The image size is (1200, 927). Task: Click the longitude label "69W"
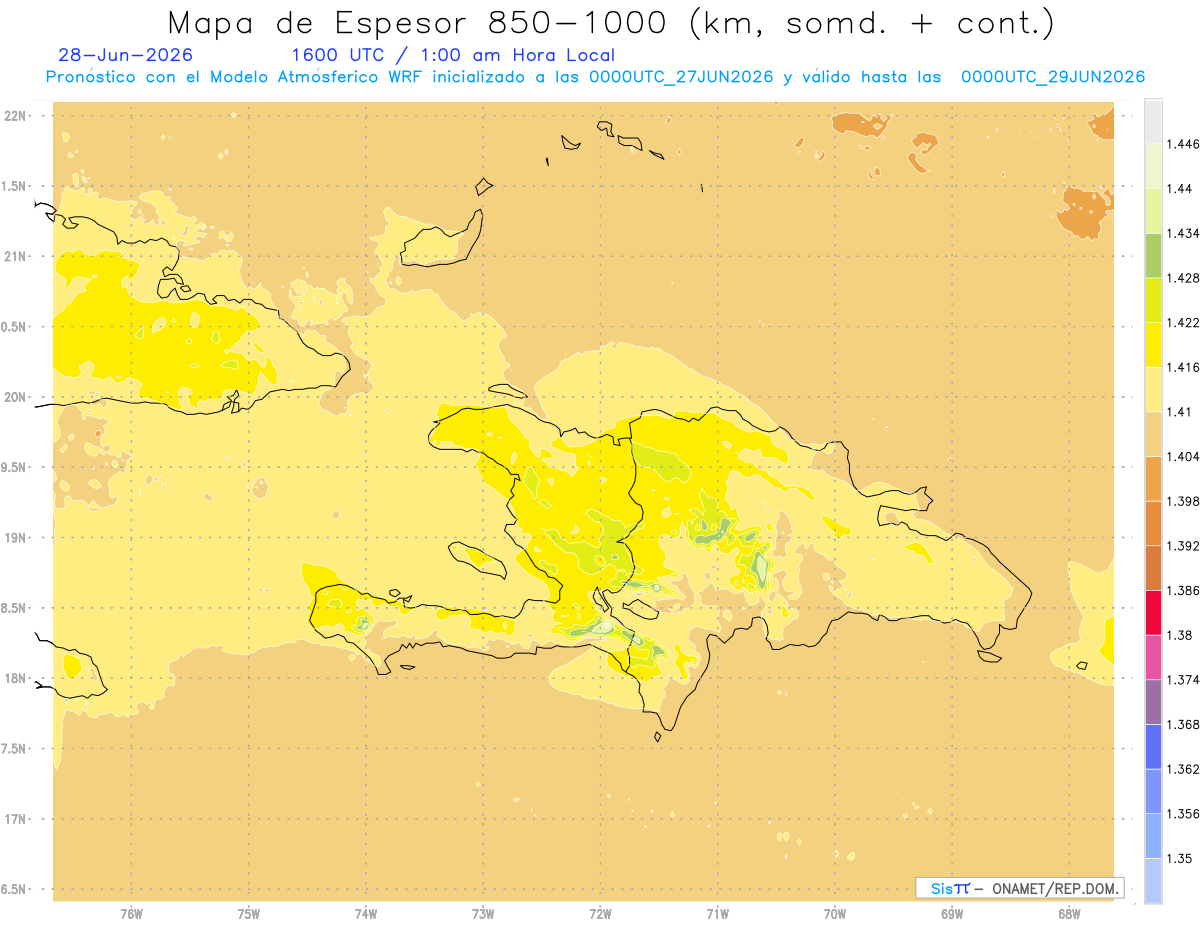[x=952, y=913]
